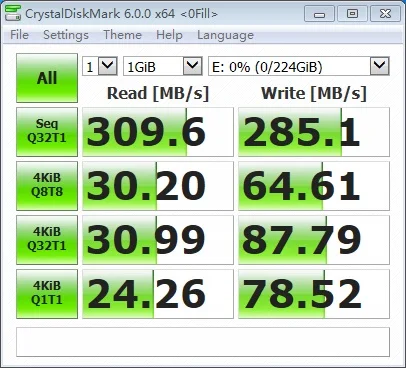The height and width of the screenshot is (368, 406).
Task: Open the Help menu
Action: coord(169,35)
